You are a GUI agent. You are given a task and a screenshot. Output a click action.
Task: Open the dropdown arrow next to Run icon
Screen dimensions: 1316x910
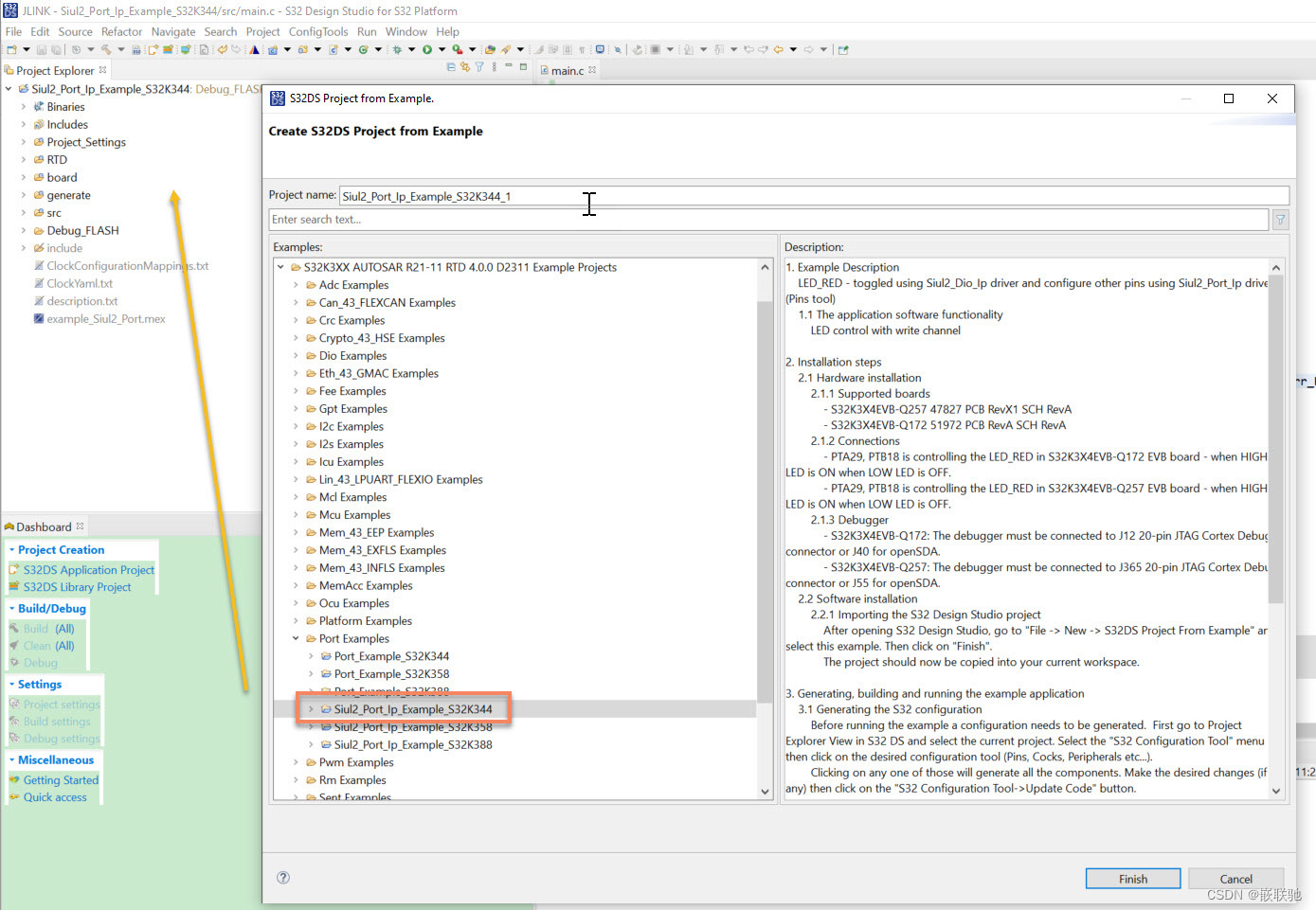[442, 49]
